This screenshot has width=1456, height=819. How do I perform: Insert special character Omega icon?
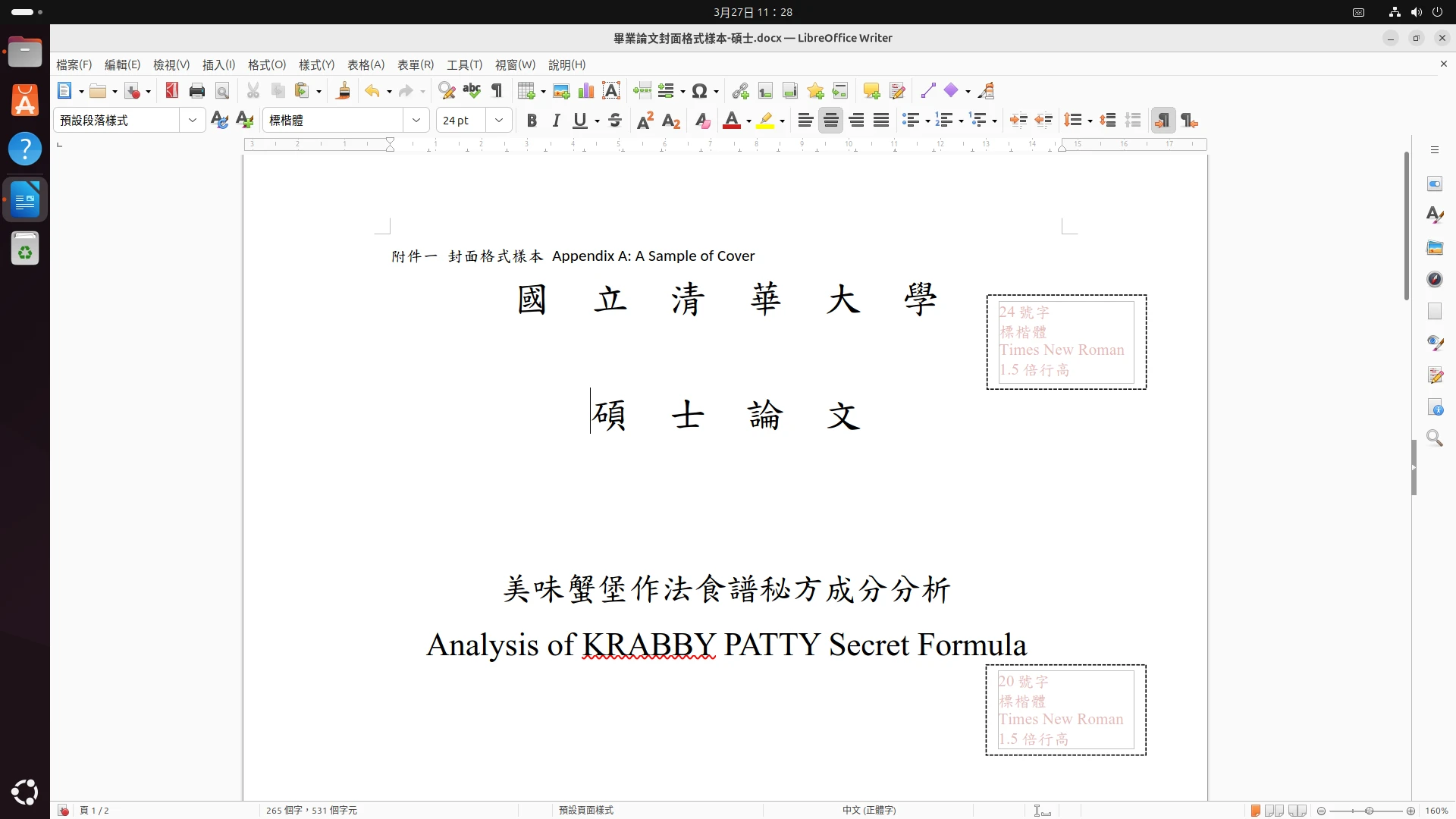(x=699, y=91)
